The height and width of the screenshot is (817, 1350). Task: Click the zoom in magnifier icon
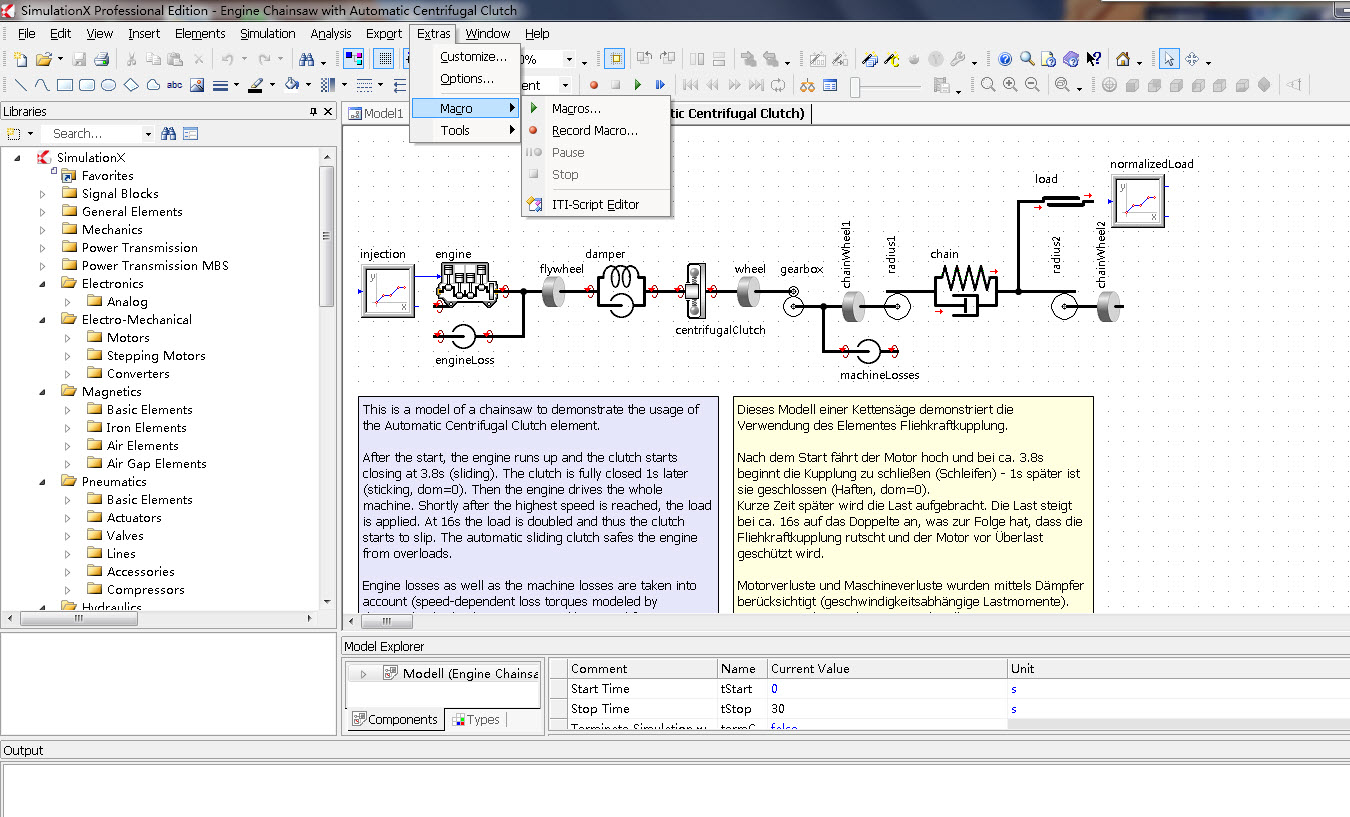[1010, 85]
